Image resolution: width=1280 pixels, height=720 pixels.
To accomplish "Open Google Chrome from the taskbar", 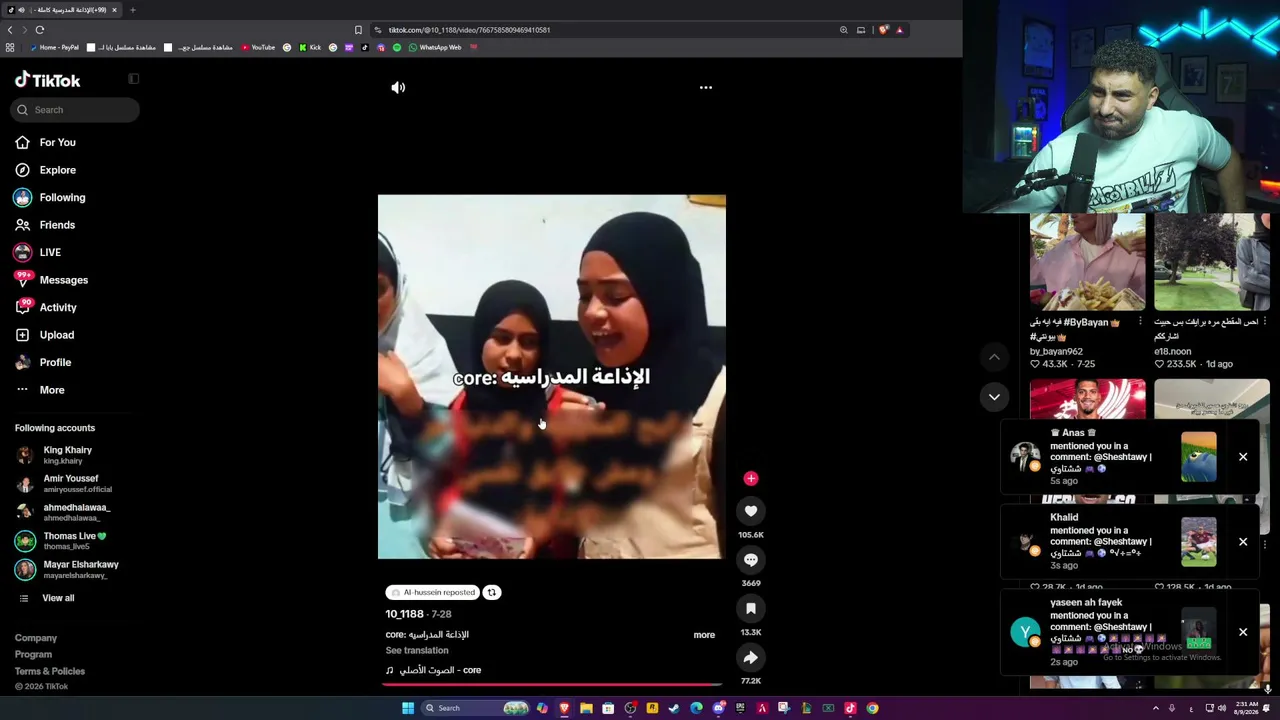I will (x=872, y=709).
